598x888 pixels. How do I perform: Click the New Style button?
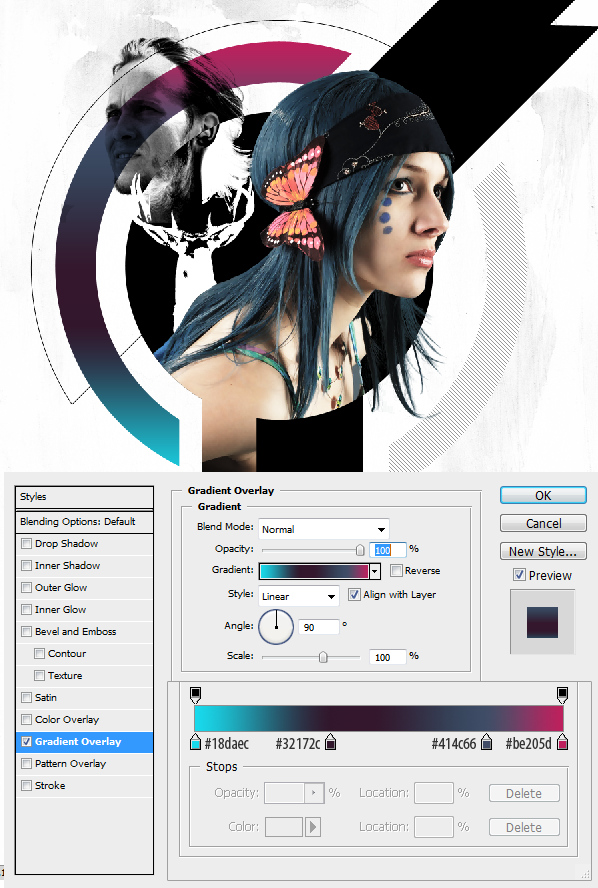pos(543,551)
